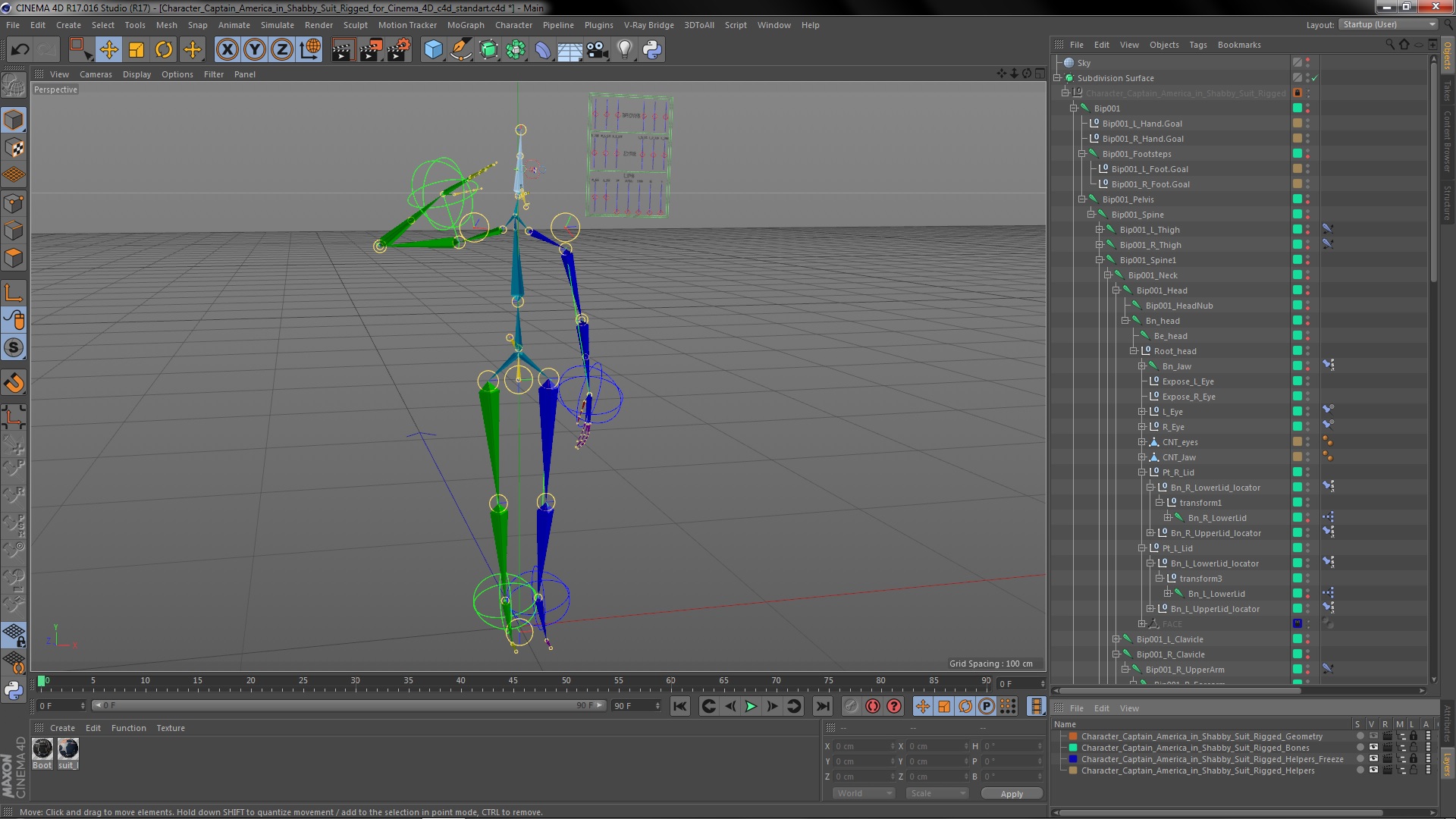This screenshot has height=819, width=1456.
Task: Open the World coordinate dropdown
Action: click(864, 793)
